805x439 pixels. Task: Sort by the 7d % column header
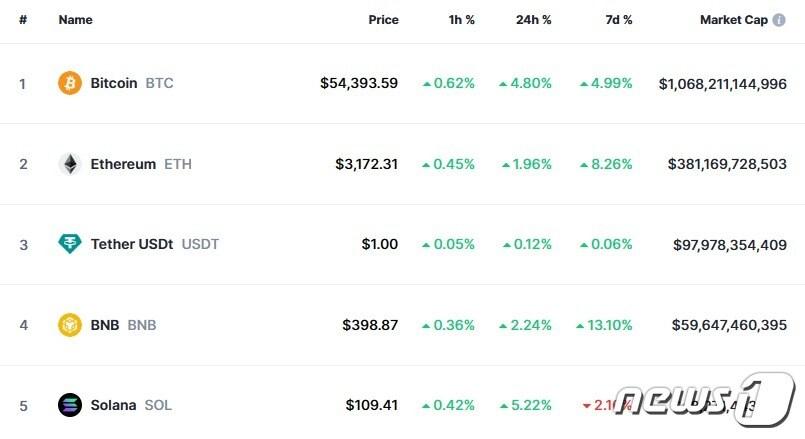pyautogui.click(x=617, y=20)
